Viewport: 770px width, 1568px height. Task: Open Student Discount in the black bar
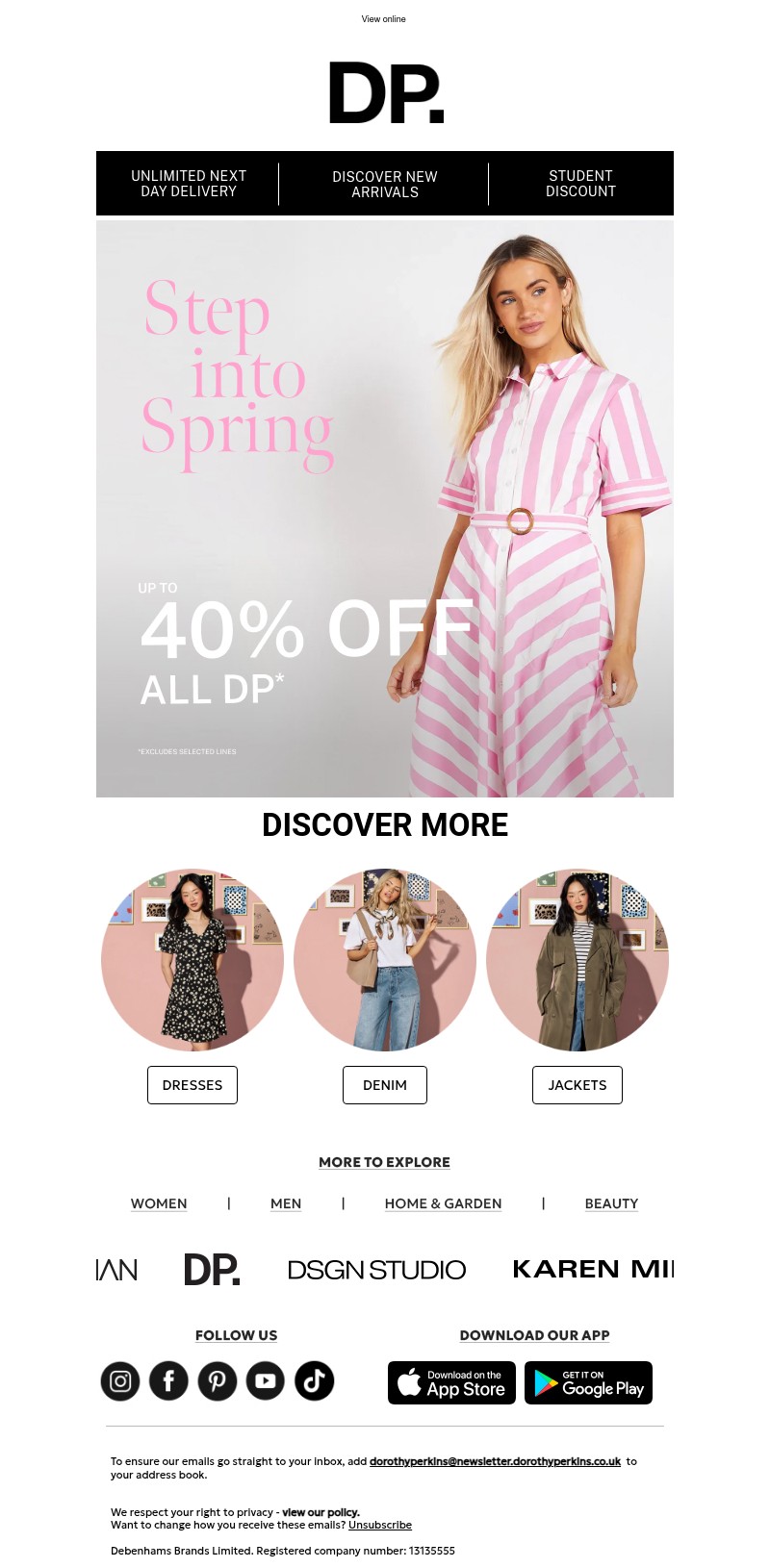coord(580,184)
